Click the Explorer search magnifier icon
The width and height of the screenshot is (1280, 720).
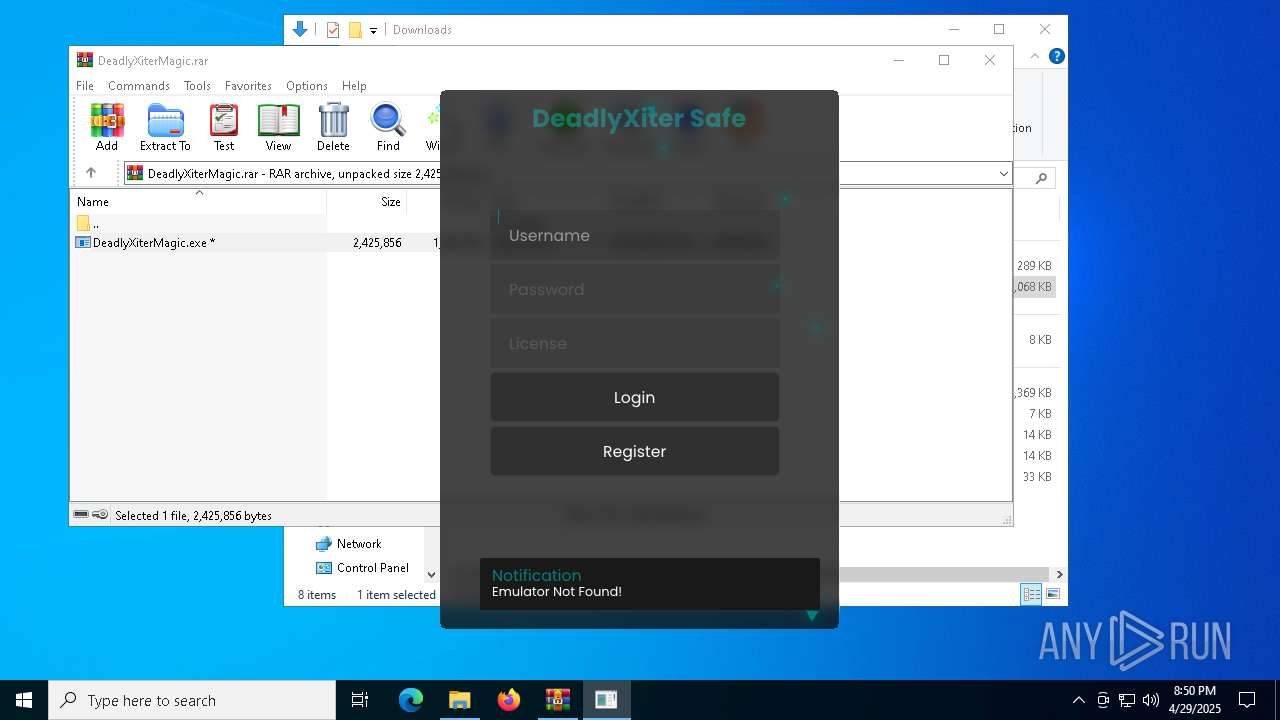click(x=1041, y=178)
